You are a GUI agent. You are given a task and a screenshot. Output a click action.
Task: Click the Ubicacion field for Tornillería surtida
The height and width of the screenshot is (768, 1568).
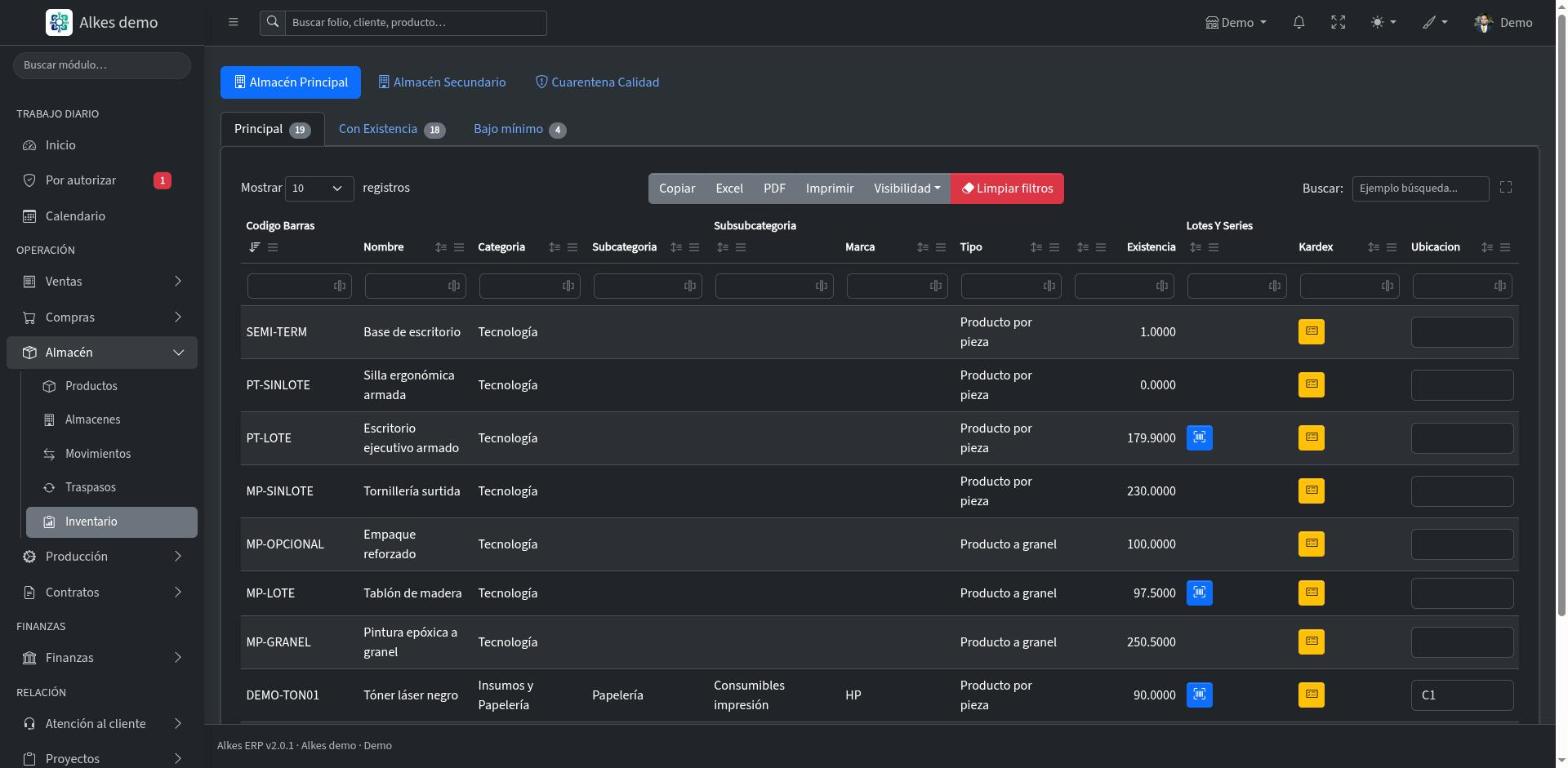(x=1461, y=491)
